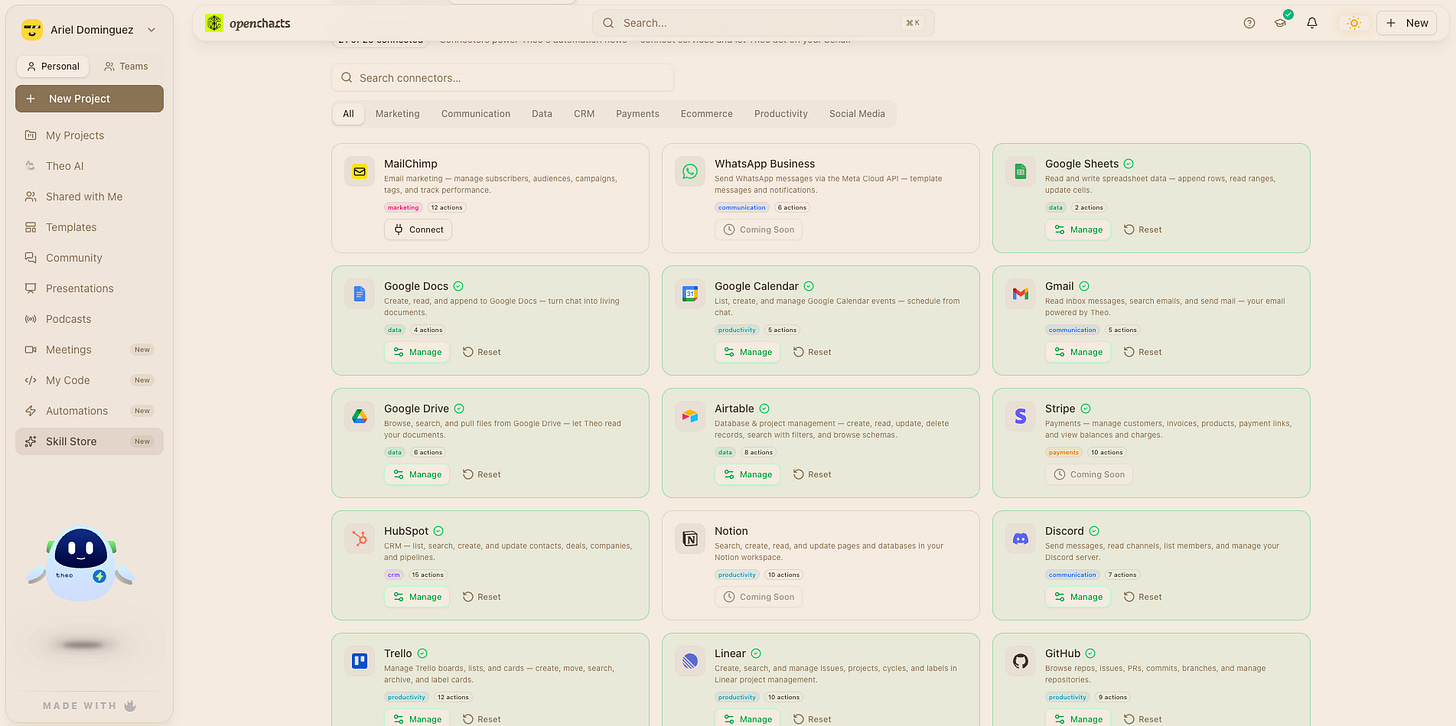
Task: Click the Google Drive logo icon
Action: (360, 417)
